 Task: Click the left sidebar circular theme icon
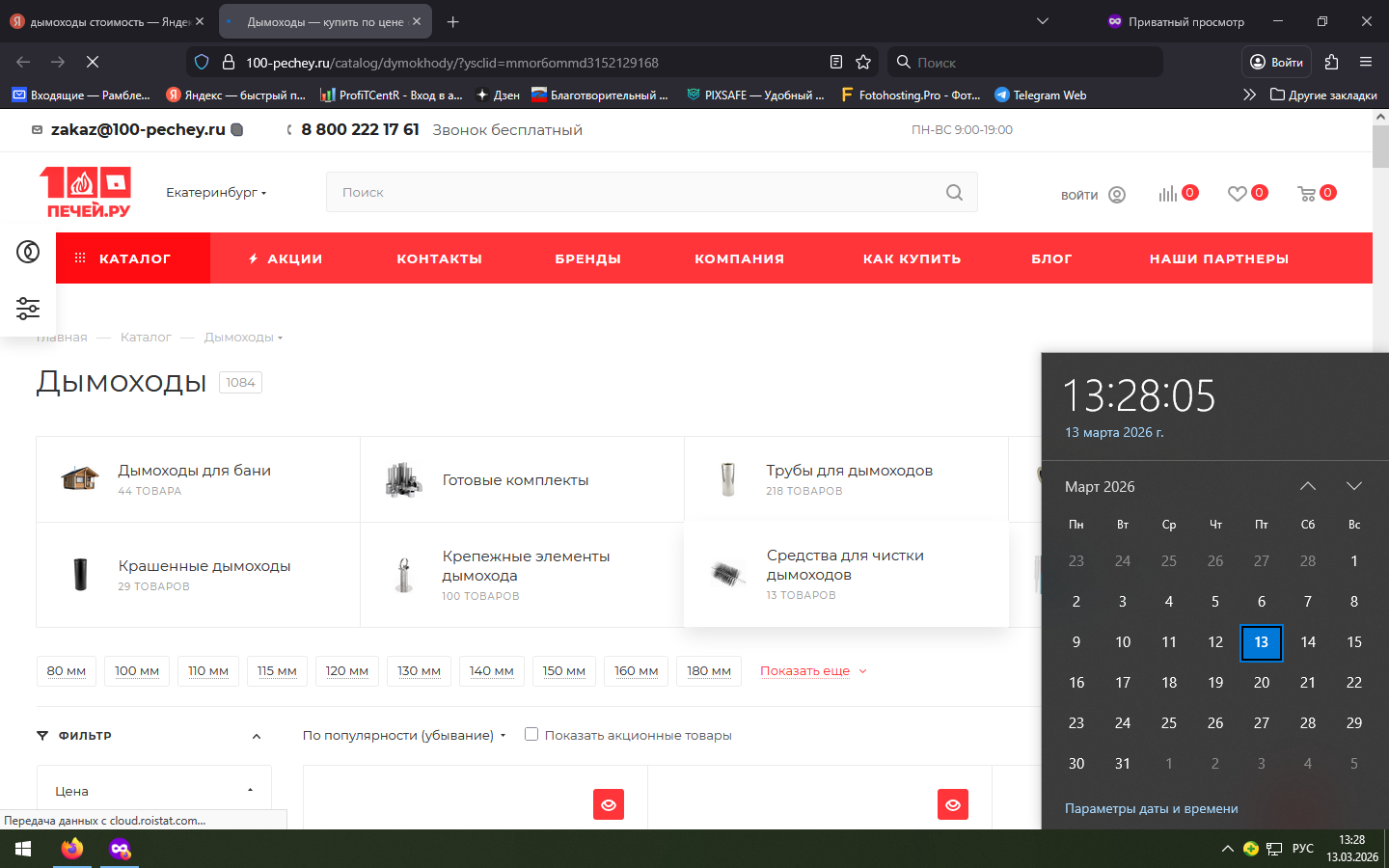coord(28,252)
